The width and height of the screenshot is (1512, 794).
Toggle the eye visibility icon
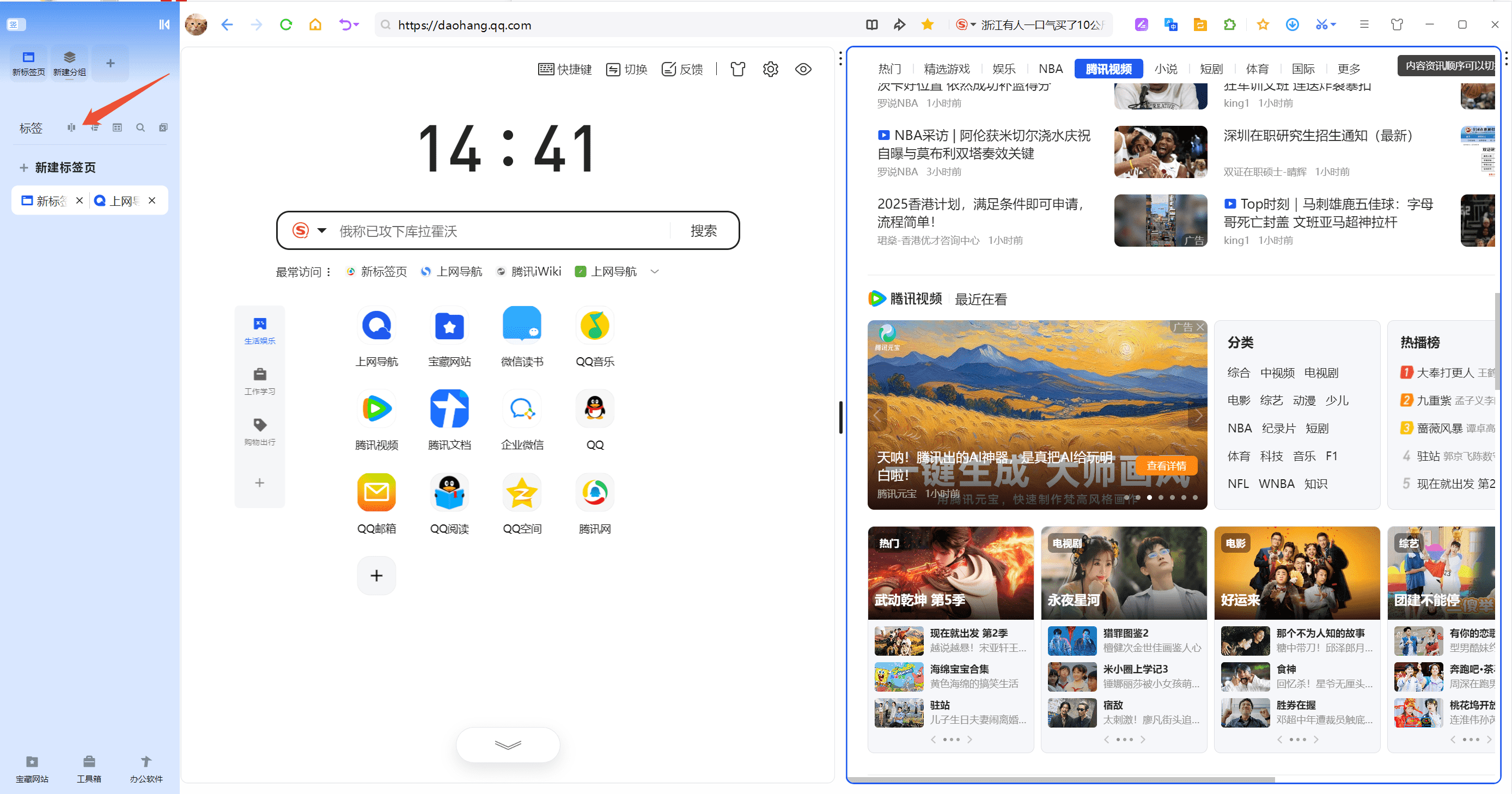coord(803,69)
